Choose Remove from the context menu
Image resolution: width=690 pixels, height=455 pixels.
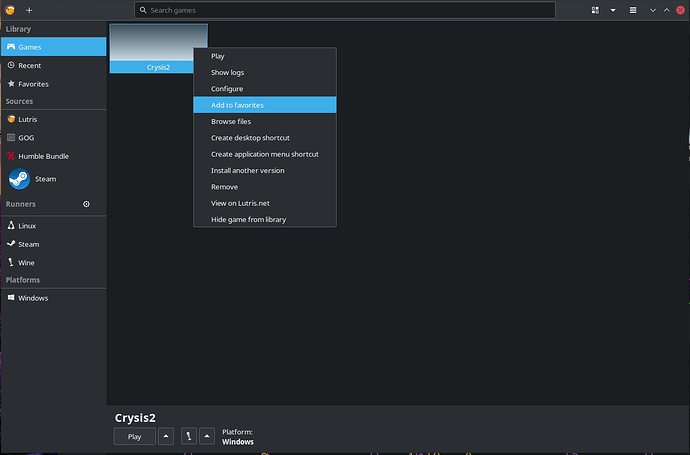point(265,187)
